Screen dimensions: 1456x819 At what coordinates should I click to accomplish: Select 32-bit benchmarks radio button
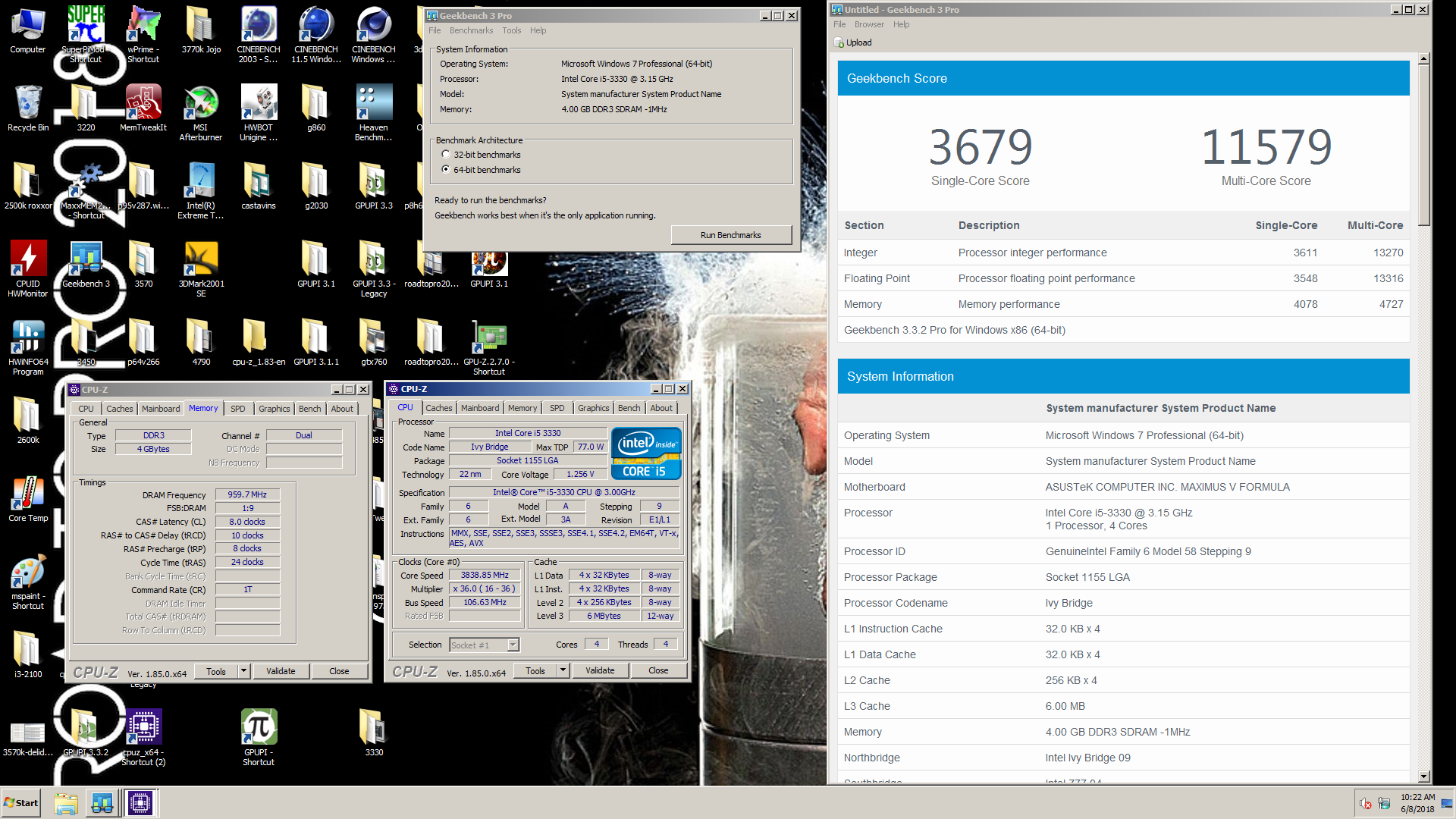point(446,154)
